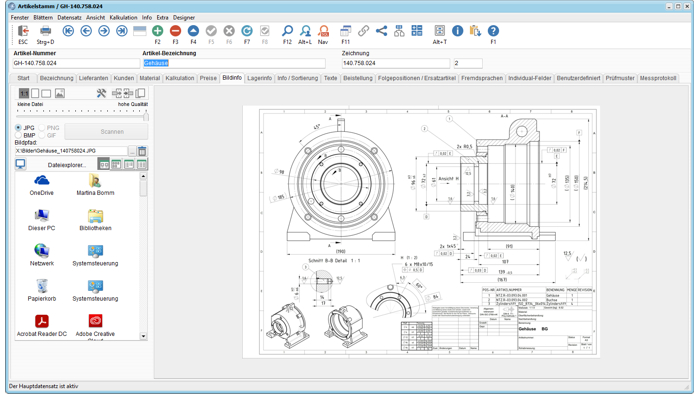Jump to first record arrow icon
This screenshot has height=394, width=700.
point(68,31)
